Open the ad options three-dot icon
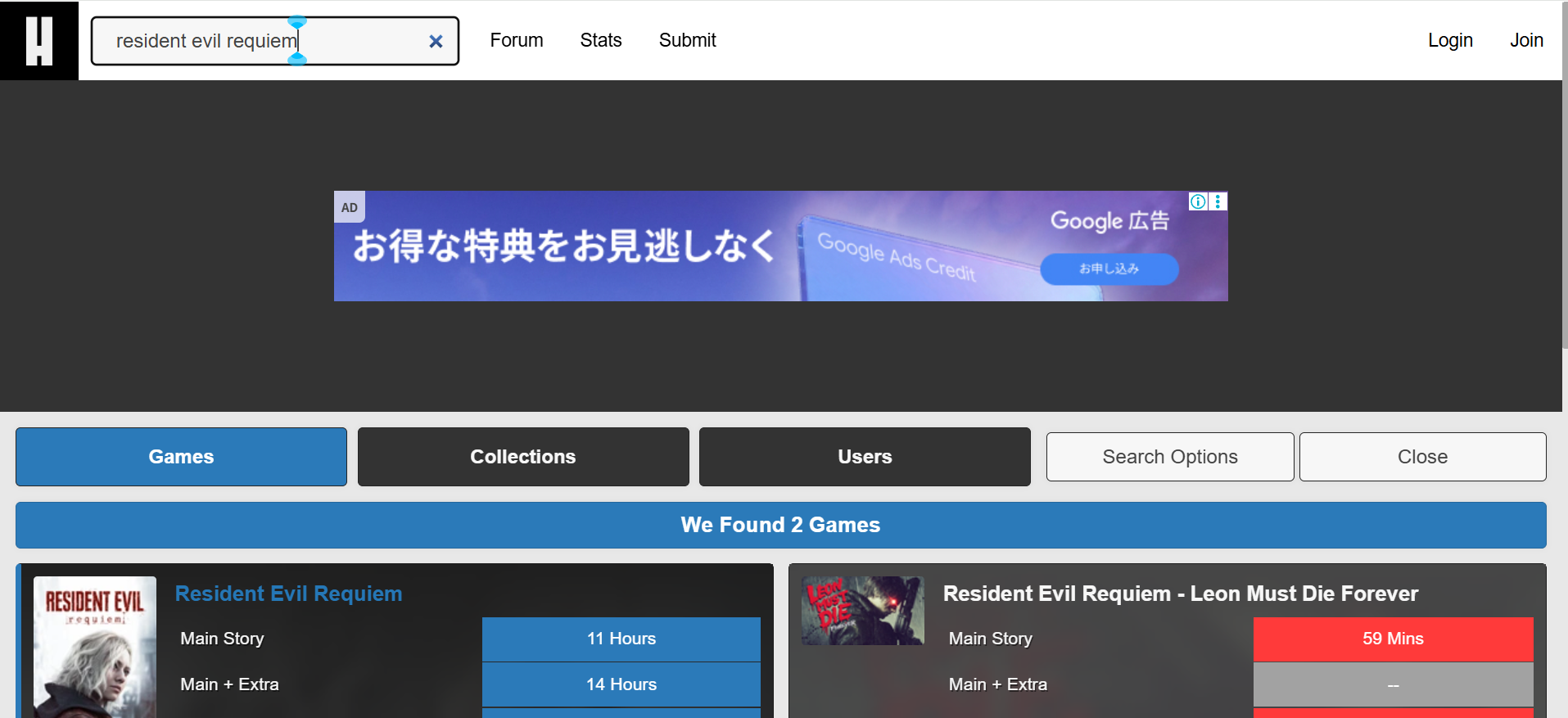1568x718 pixels. click(x=1218, y=201)
